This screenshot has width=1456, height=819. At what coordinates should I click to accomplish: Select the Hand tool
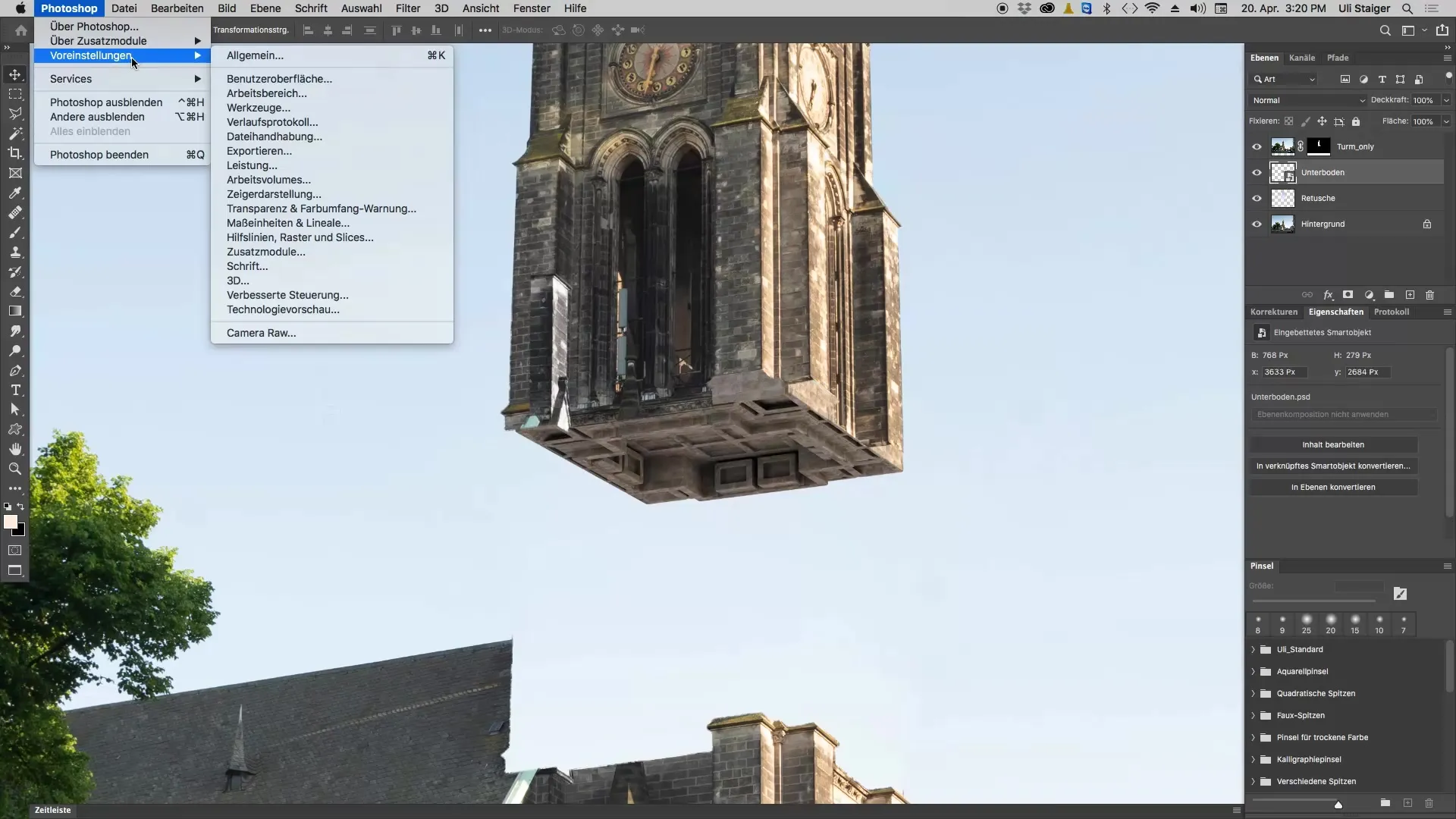pyautogui.click(x=15, y=449)
